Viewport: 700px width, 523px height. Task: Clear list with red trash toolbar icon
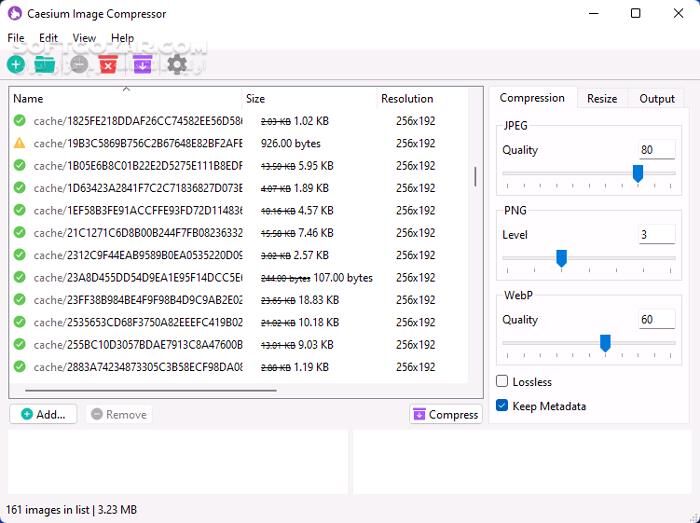[x=108, y=65]
